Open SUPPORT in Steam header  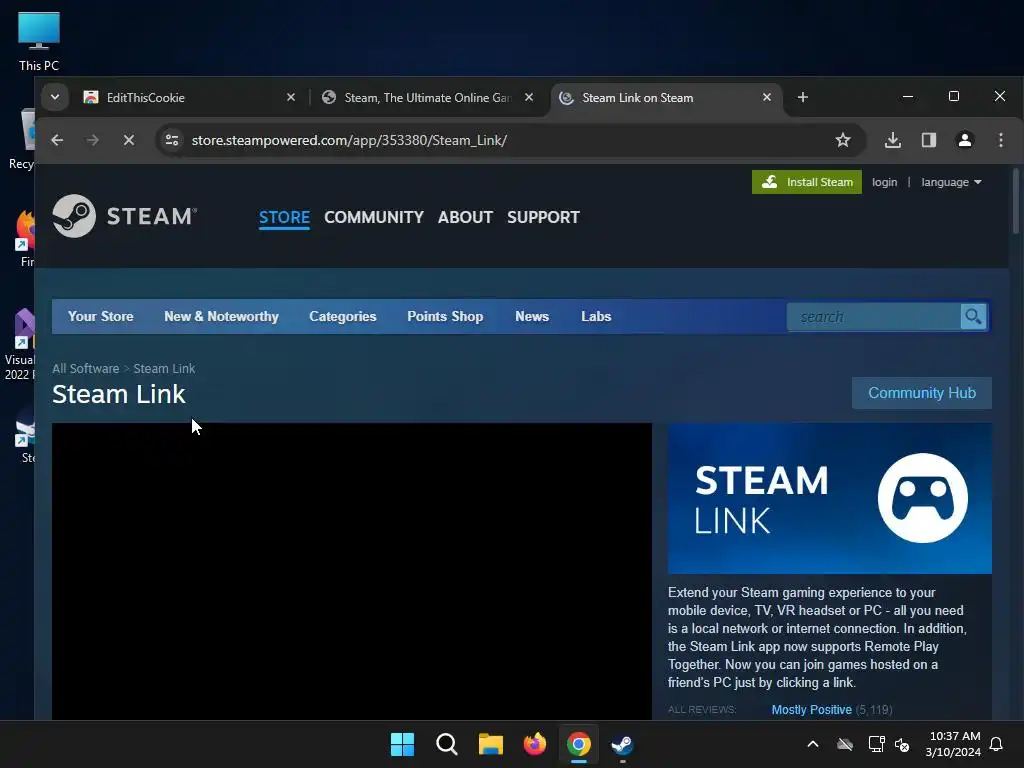point(543,217)
